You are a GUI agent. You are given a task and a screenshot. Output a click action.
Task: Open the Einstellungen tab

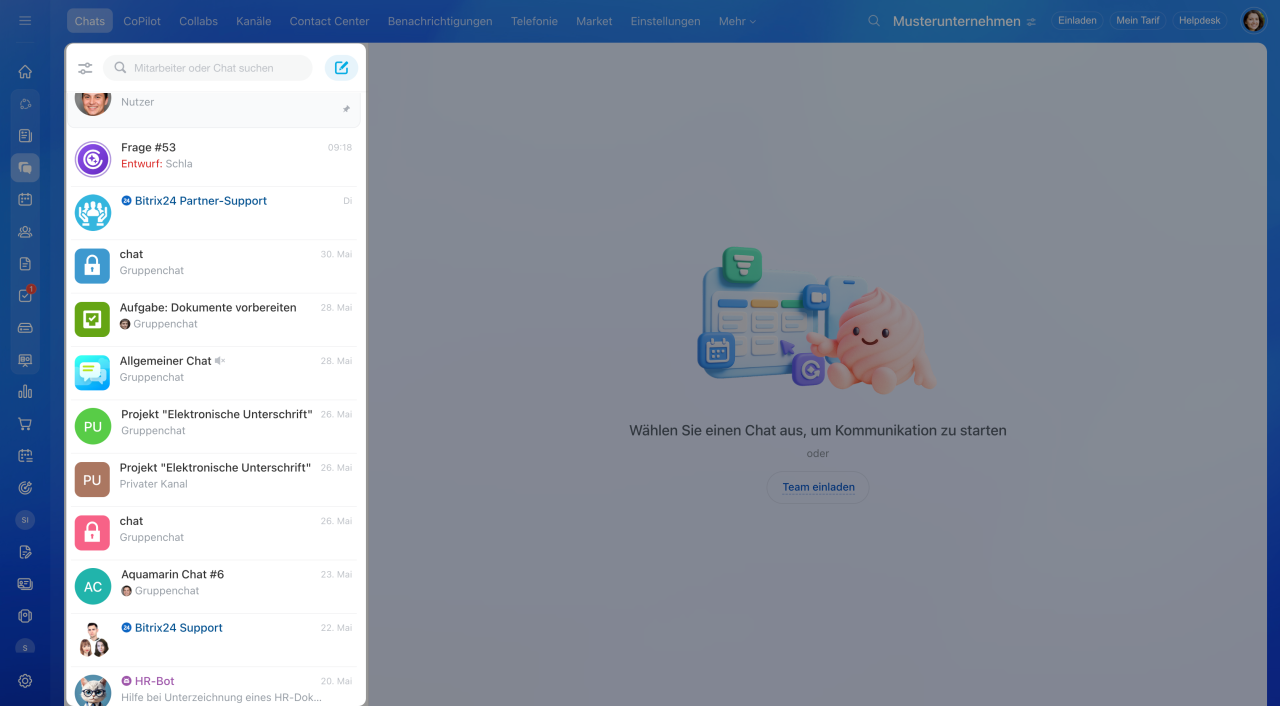pos(665,21)
